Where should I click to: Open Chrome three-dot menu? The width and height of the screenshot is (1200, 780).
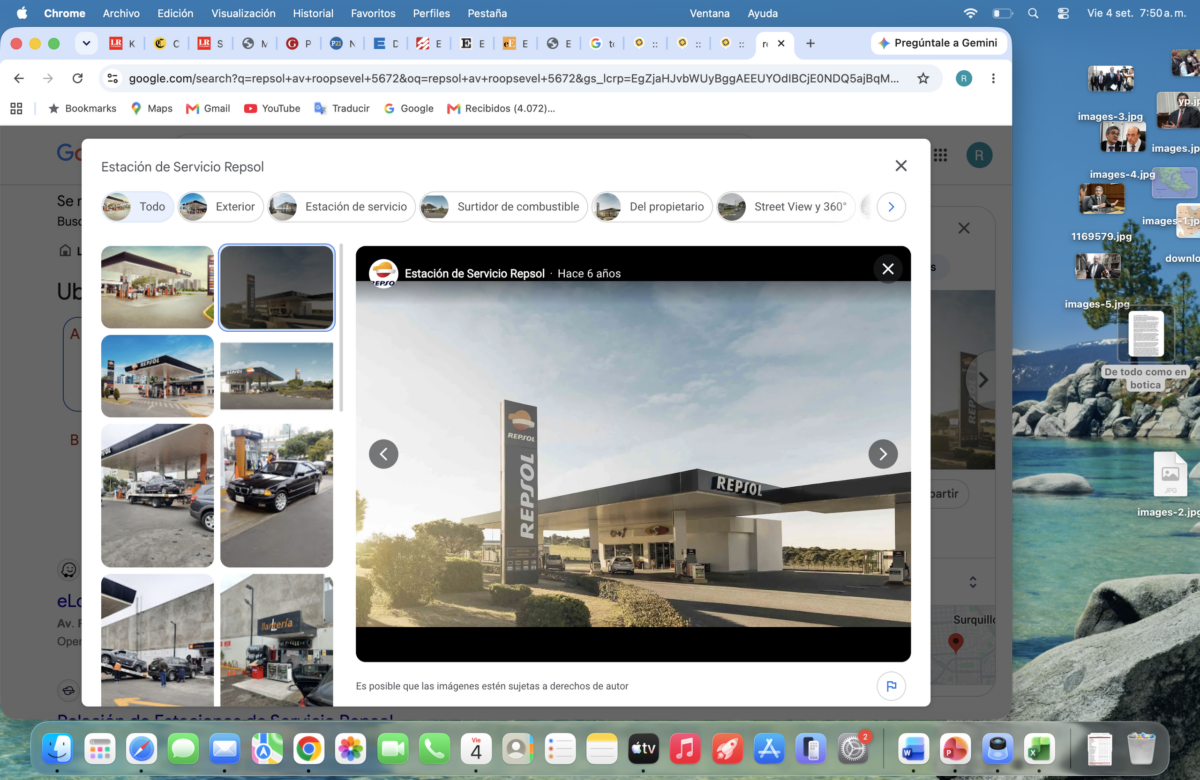point(993,78)
